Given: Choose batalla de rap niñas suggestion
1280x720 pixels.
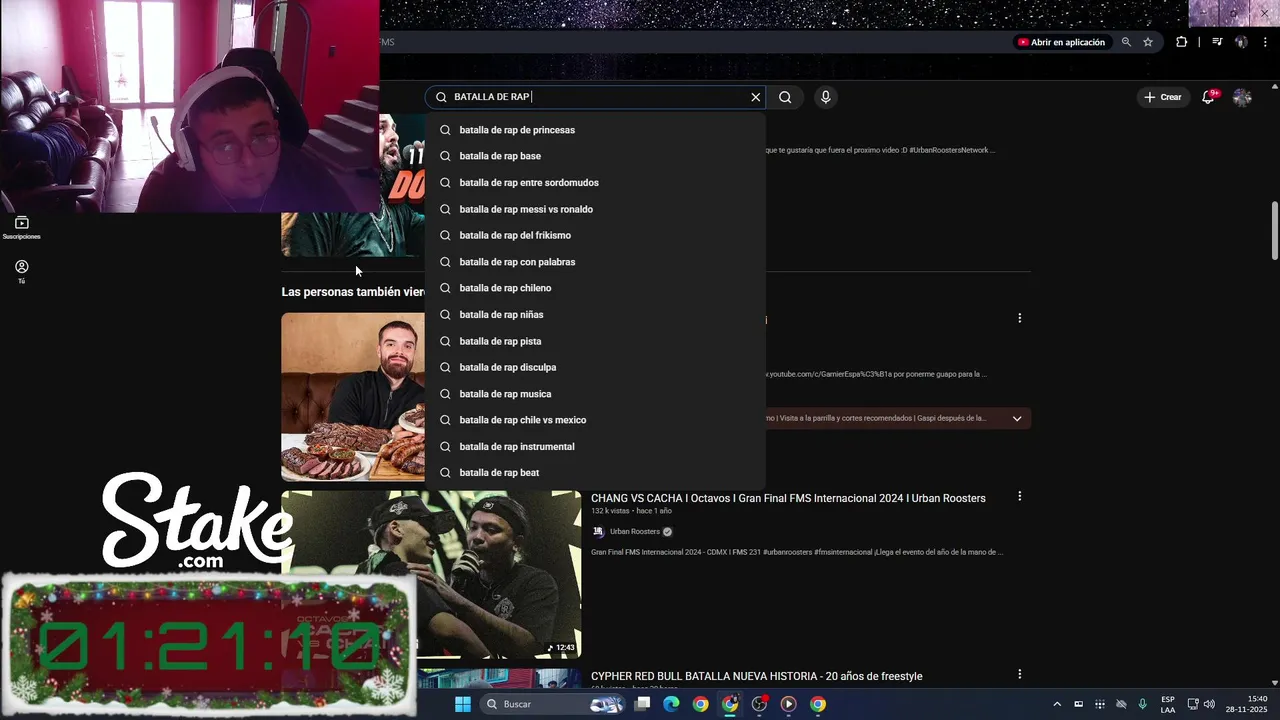Looking at the screenshot, I should (595, 315).
